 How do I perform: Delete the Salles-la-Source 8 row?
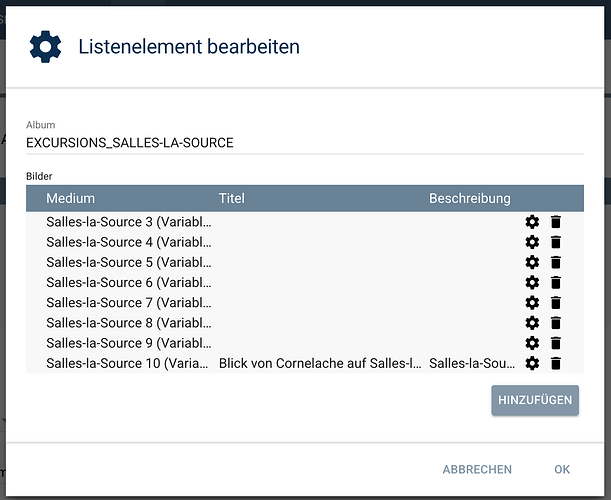[556, 323]
